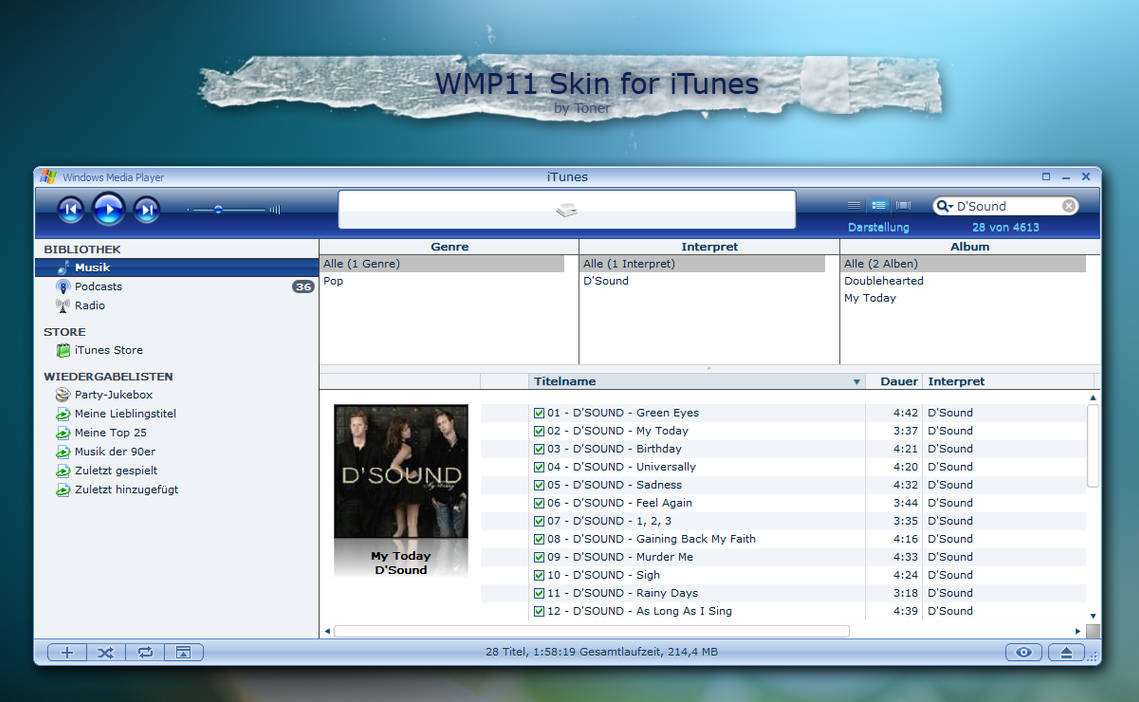
Task: Open the visualizer eye icon
Action: click(1023, 651)
